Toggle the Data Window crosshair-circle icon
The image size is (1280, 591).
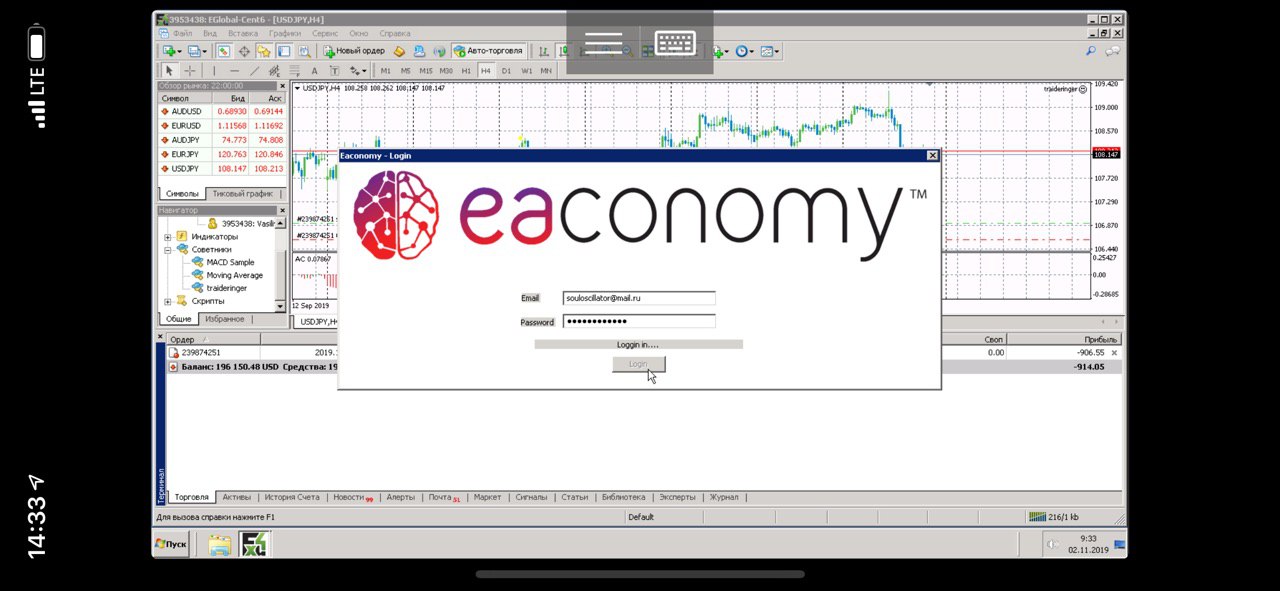click(x=244, y=51)
